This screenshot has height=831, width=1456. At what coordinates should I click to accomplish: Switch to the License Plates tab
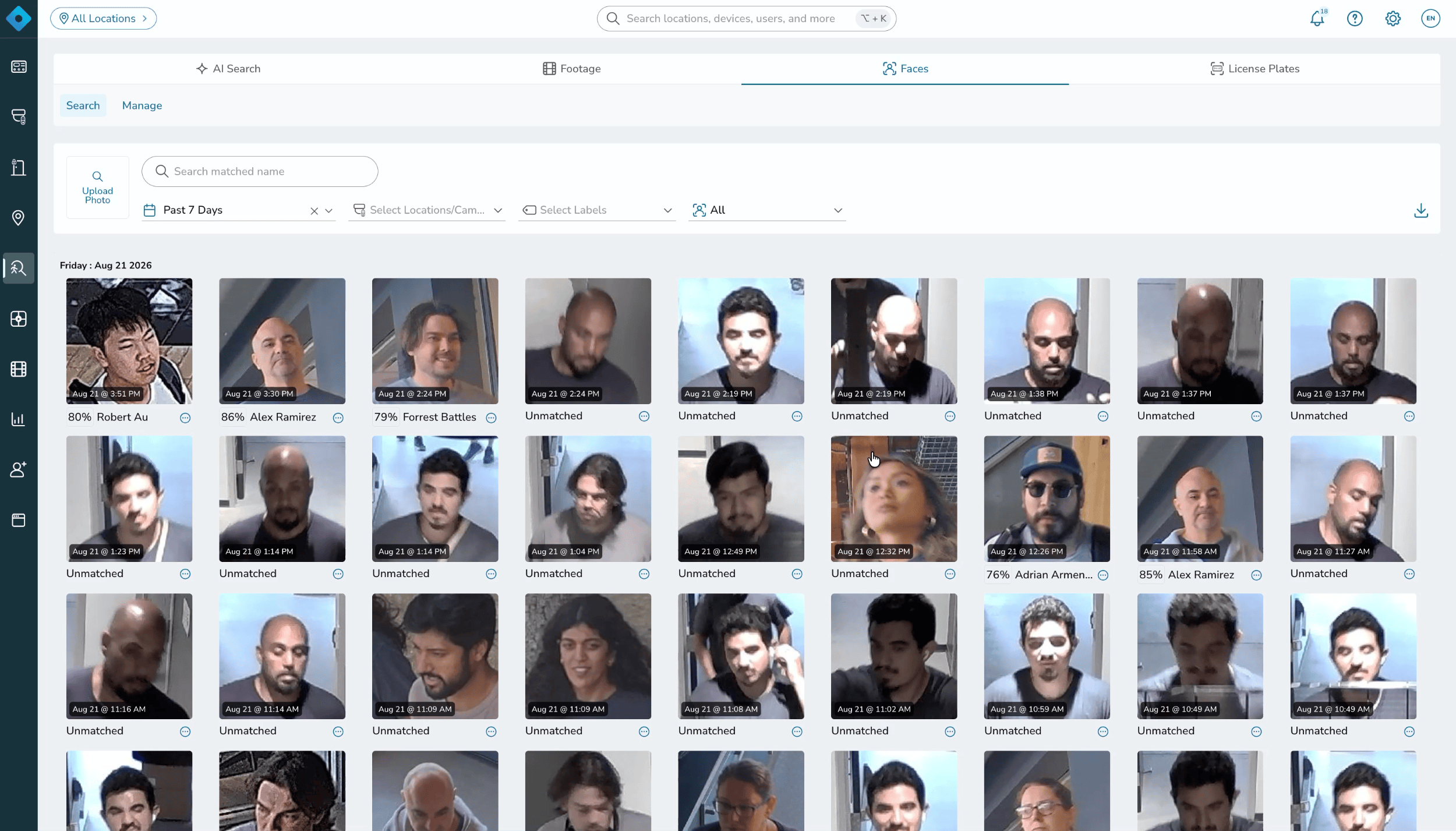(1254, 69)
